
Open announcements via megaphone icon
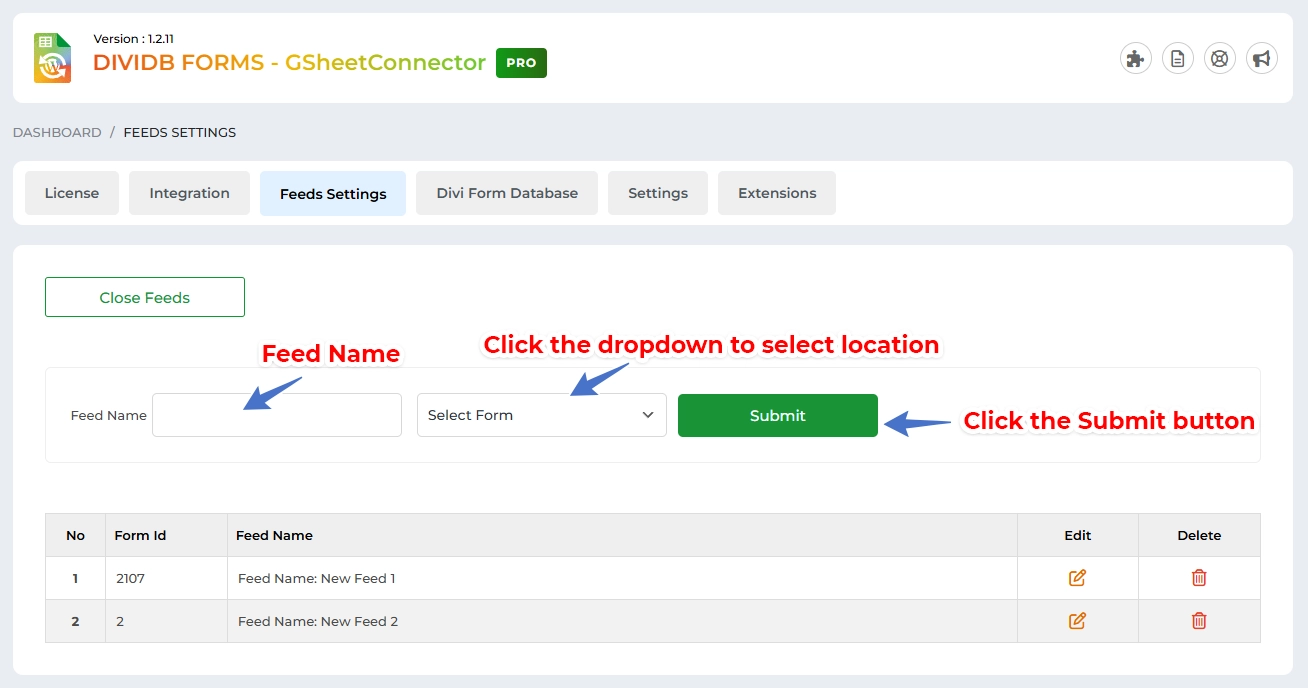1261,58
